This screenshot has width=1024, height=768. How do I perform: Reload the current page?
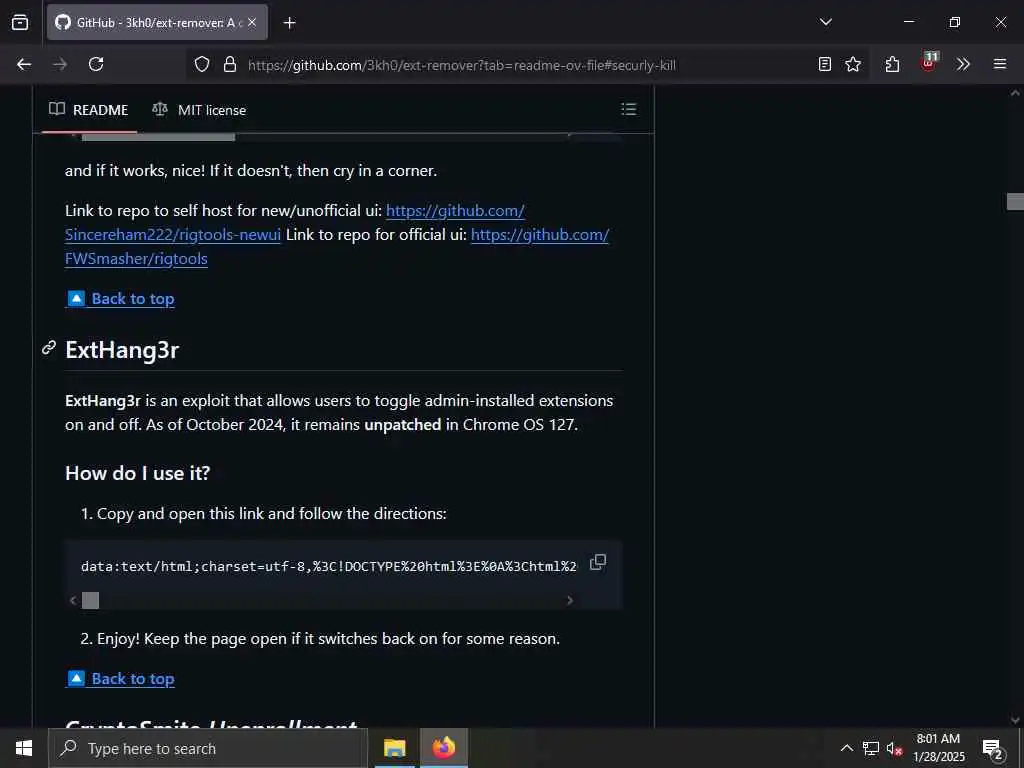(x=96, y=64)
